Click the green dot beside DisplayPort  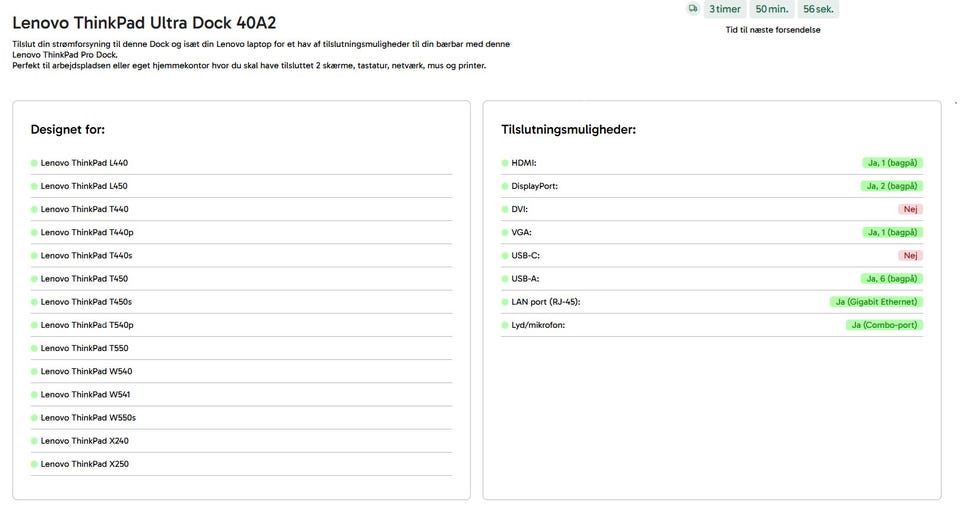coord(505,186)
